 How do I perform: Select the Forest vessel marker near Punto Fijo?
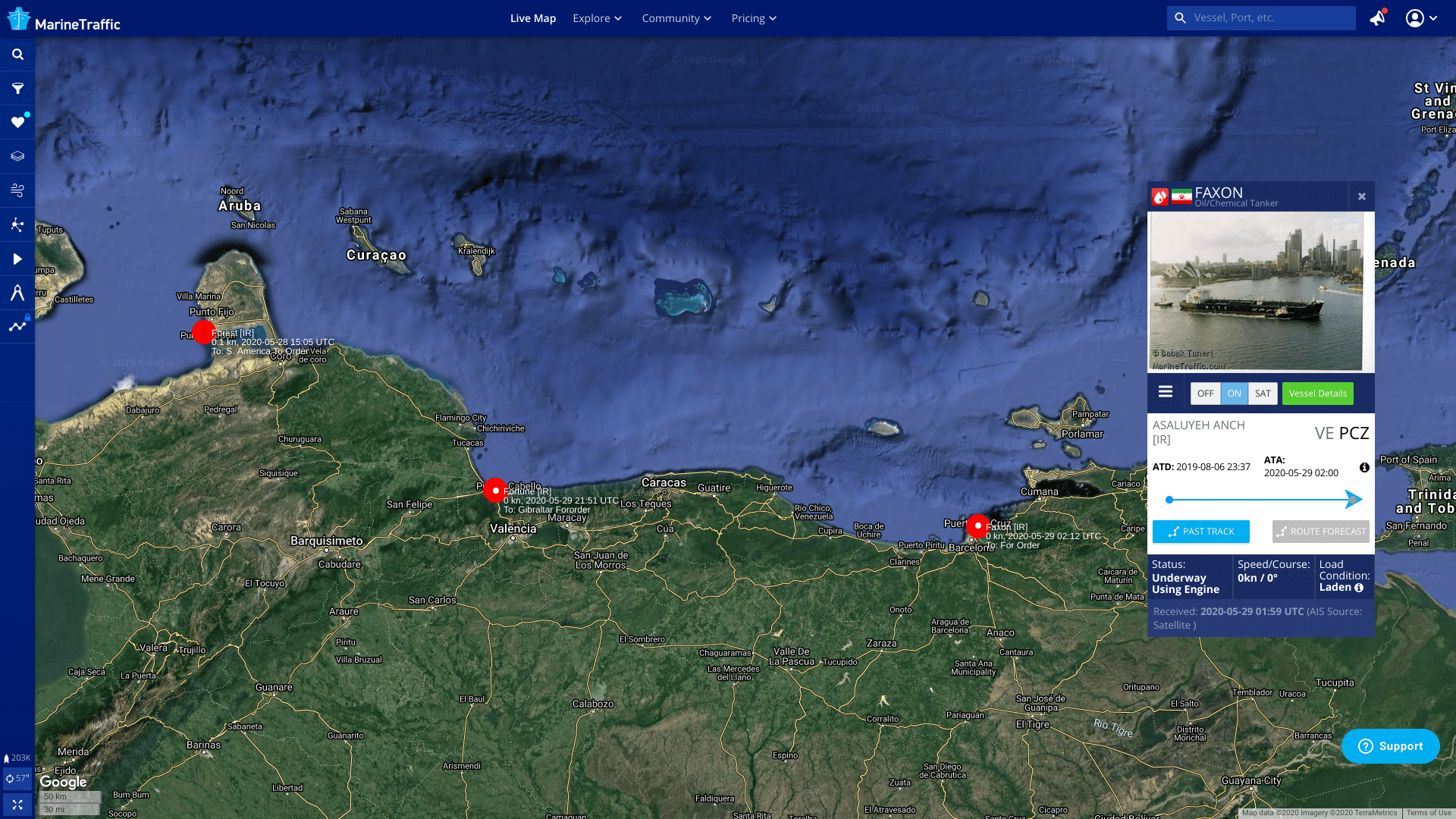coord(203,332)
